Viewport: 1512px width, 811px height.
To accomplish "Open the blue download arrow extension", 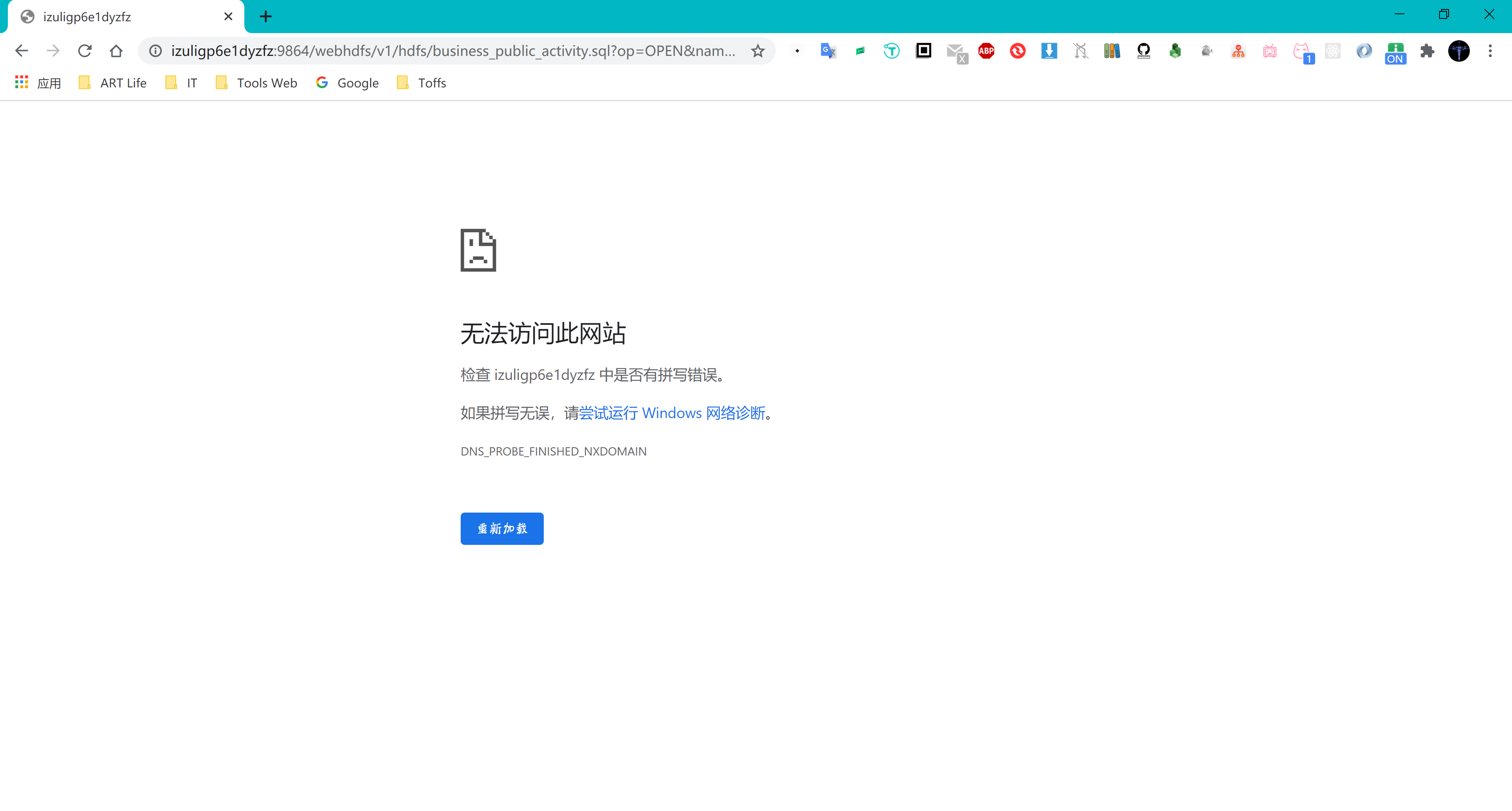I will coord(1049,51).
